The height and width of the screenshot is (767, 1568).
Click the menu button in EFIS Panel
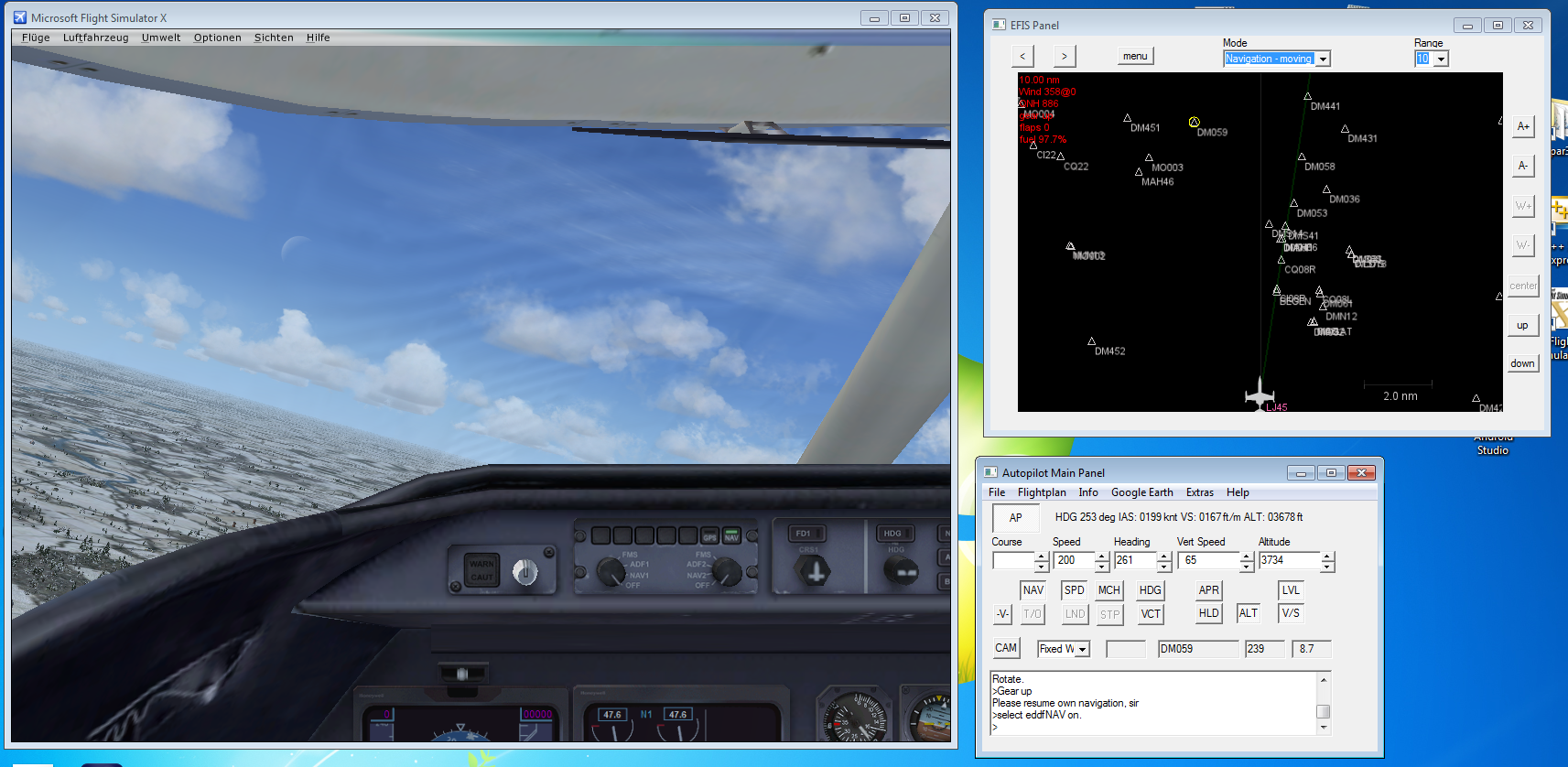[1135, 57]
